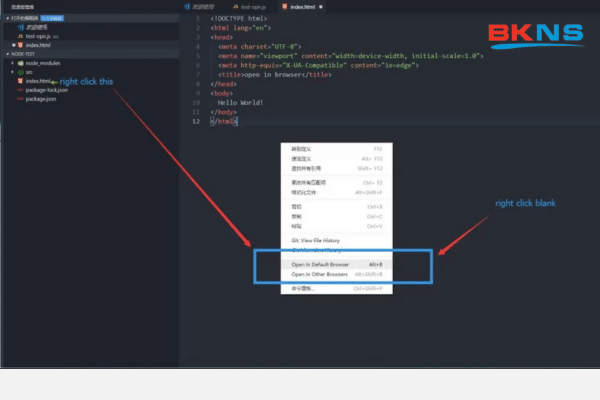Select Open In Other Browsers
The height and width of the screenshot is (400, 600).
coord(337,274)
